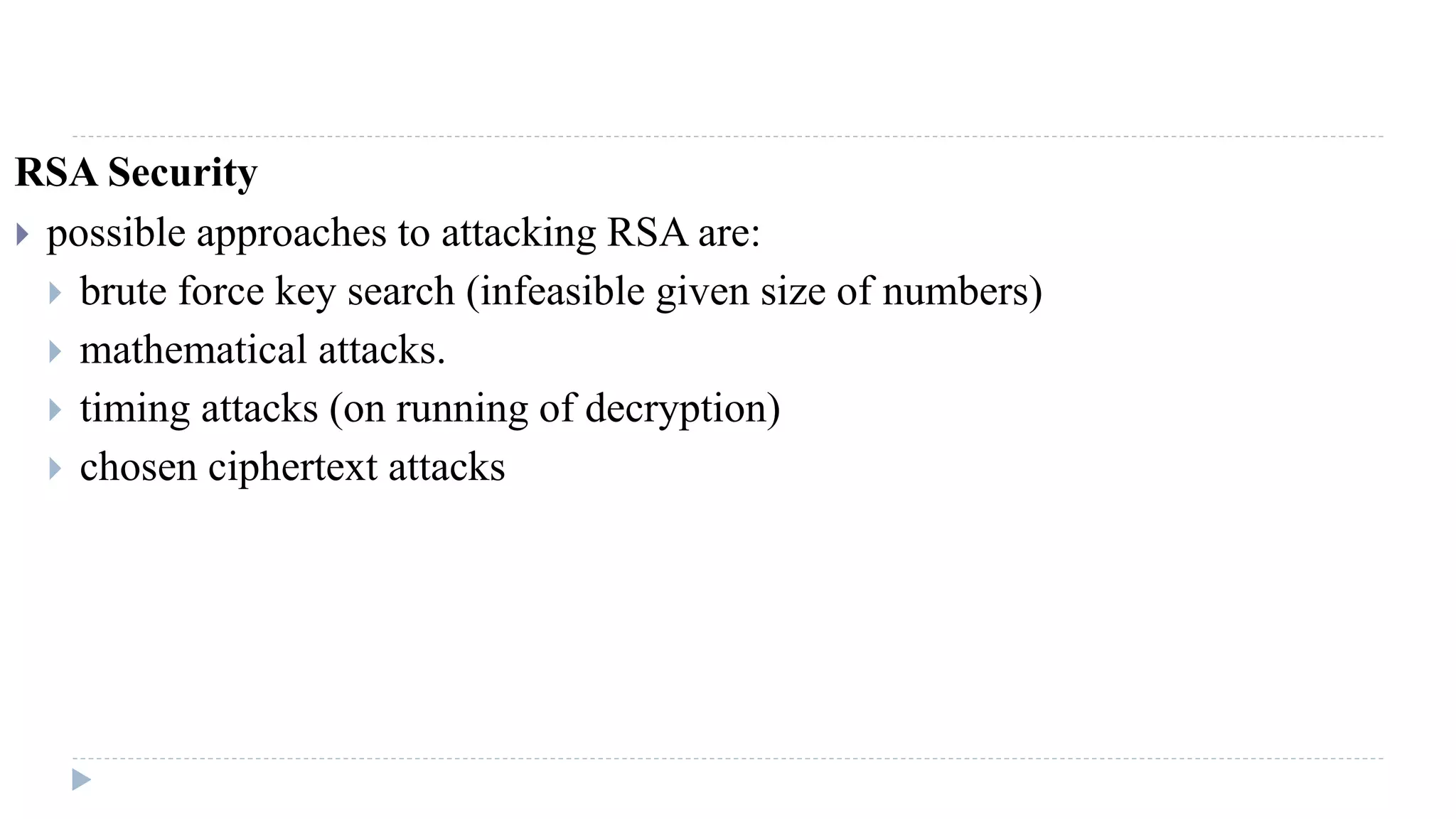Click the word "chosen" in last bullet
This screenshot has height=819, width=1456.
[139, 467]
